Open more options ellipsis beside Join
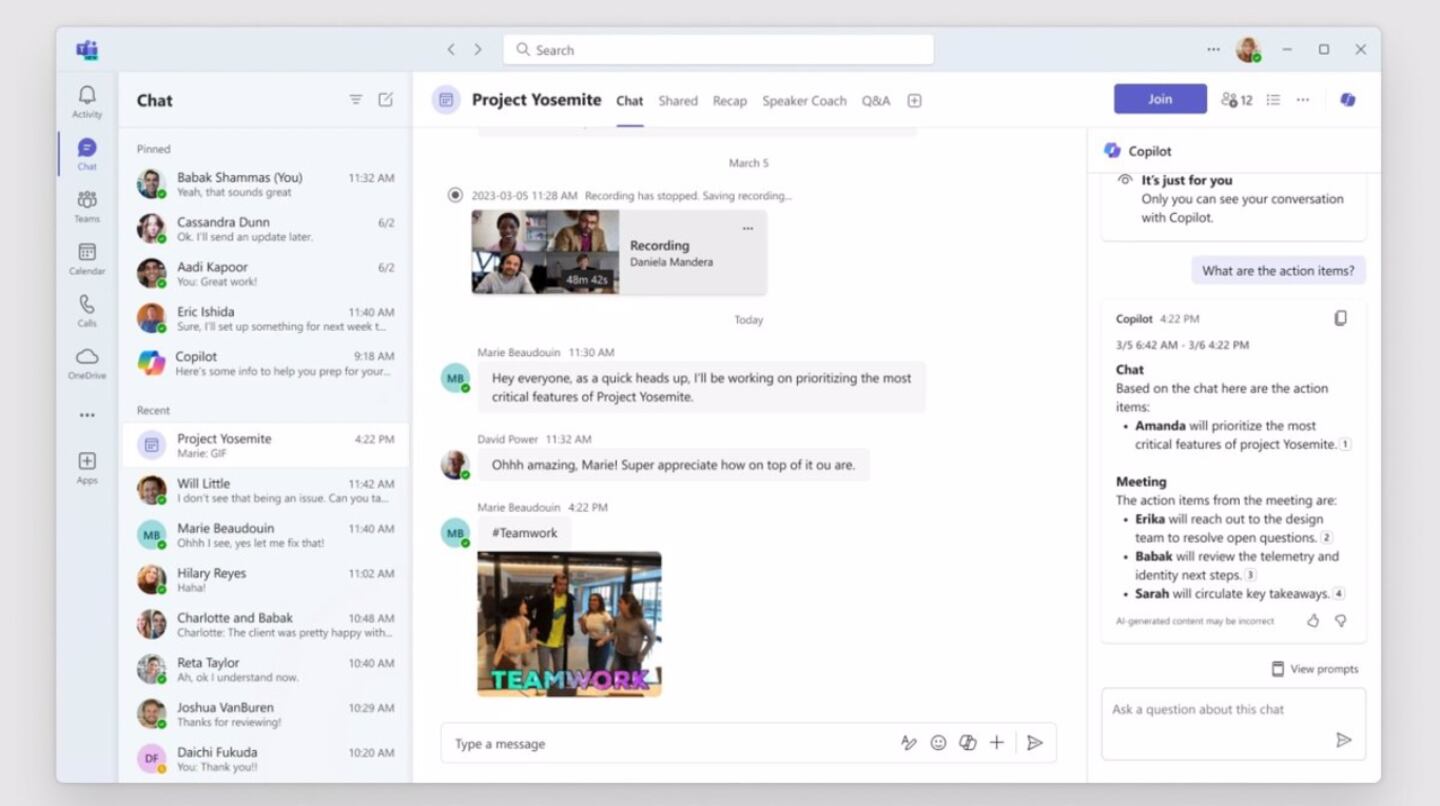The width and height of the screenshot is (1440, 806). point(1302,100)
